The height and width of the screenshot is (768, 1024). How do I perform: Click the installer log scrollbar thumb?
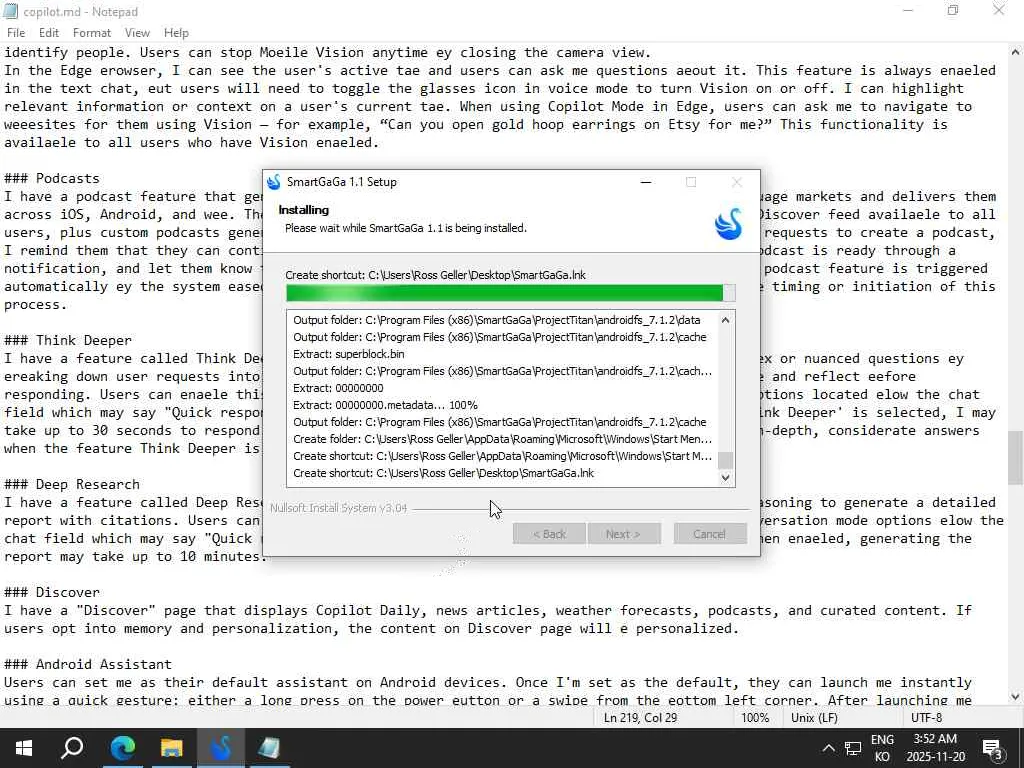click(725, 460)
